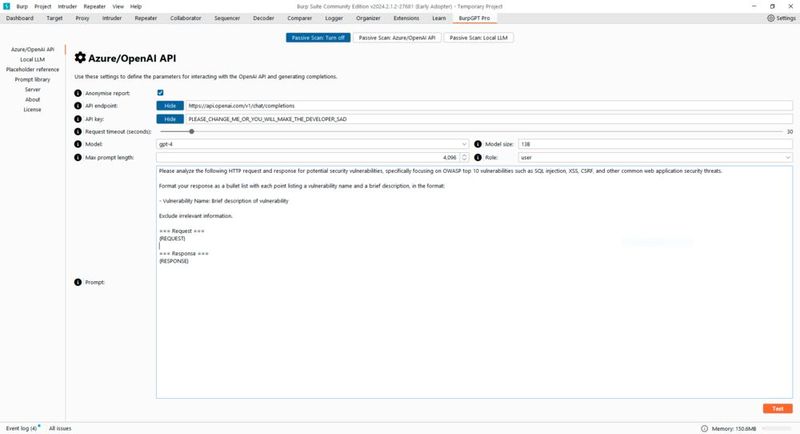Click Hide button for API endpoint
This screenshot has width=800, height=434.
pos(170,106)
